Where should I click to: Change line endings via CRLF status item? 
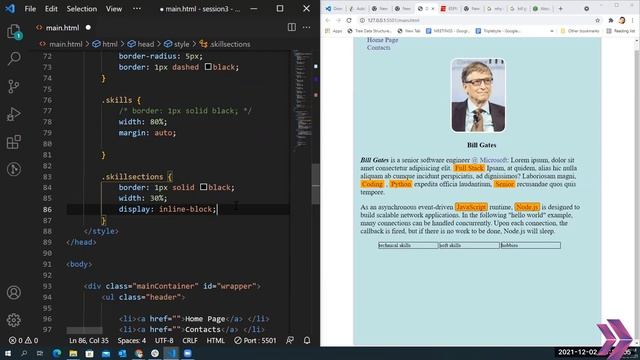[190, 340]
